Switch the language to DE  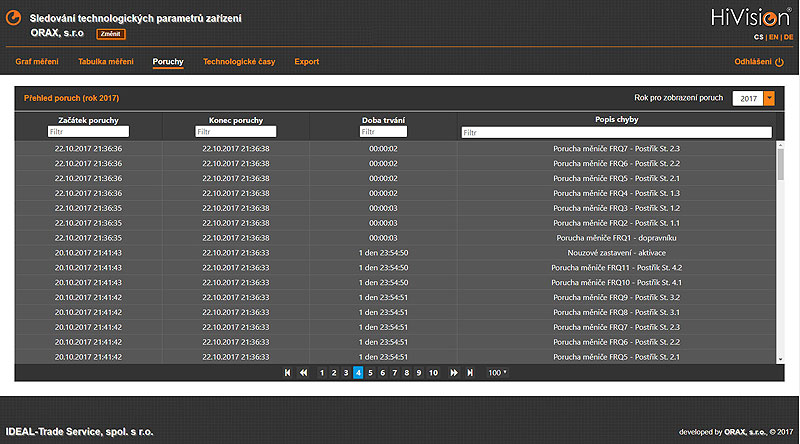point(788,37)
